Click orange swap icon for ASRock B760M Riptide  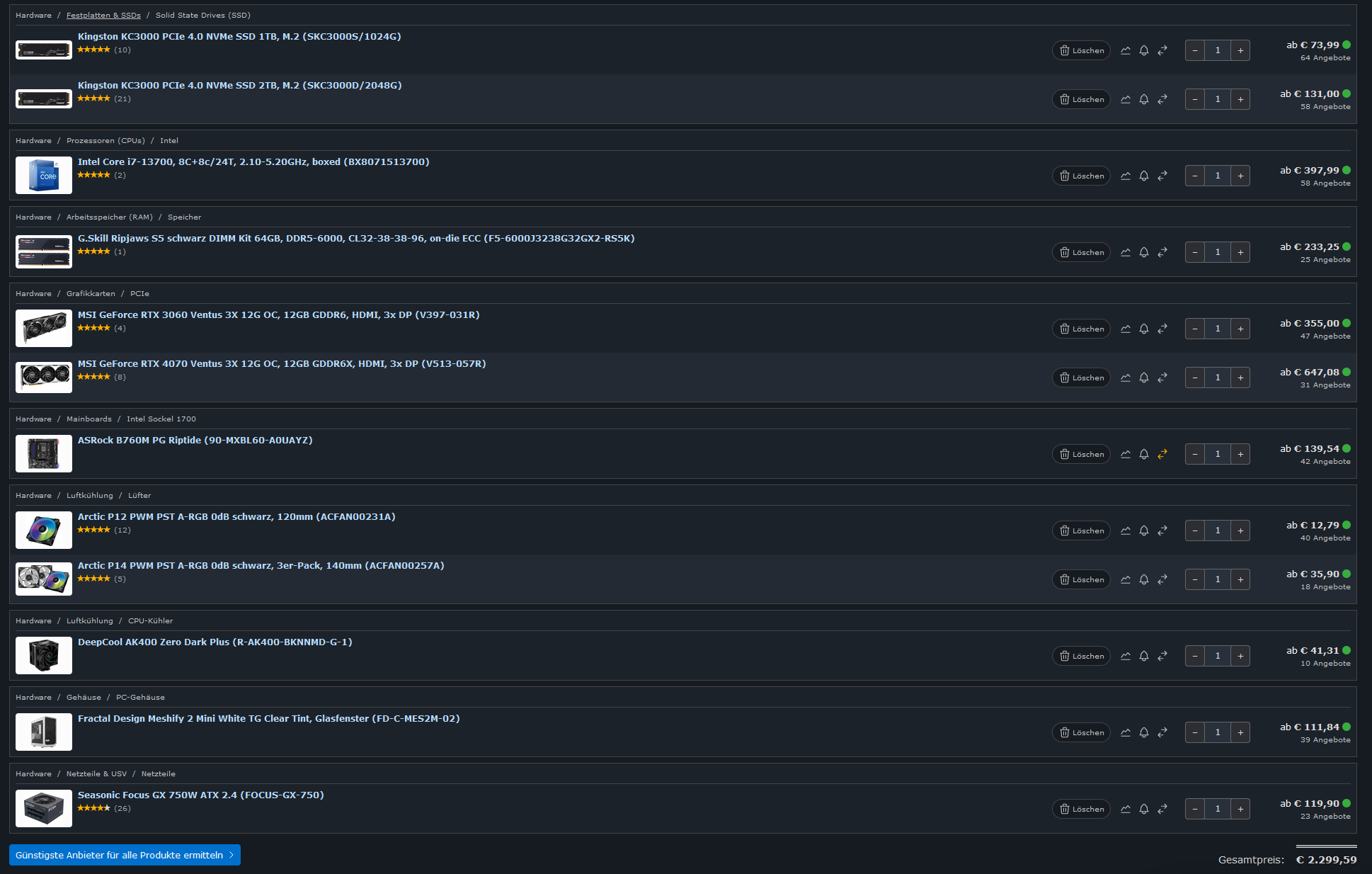point(1162,454)
